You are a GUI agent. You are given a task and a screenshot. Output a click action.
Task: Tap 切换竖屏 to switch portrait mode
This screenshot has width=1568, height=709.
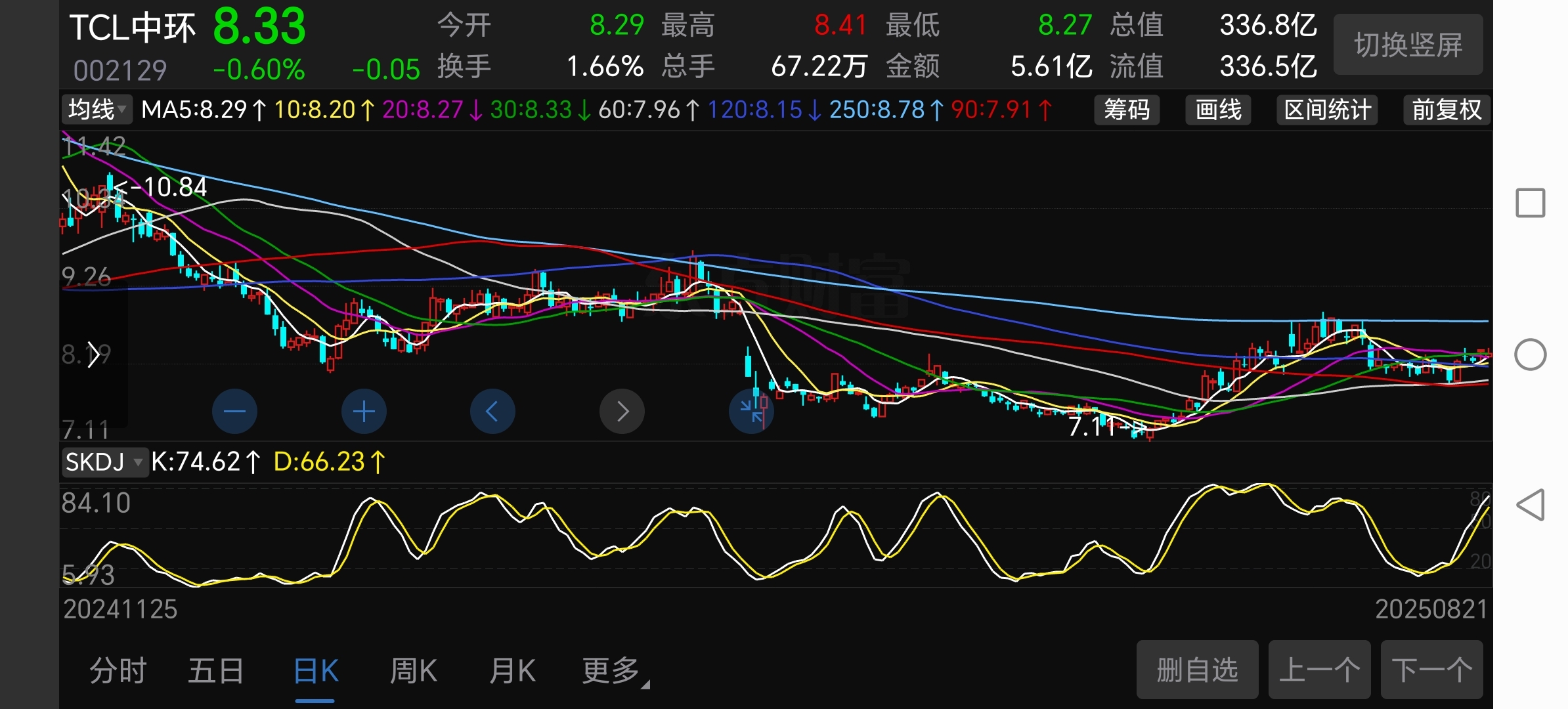(x=1408, y=45)
